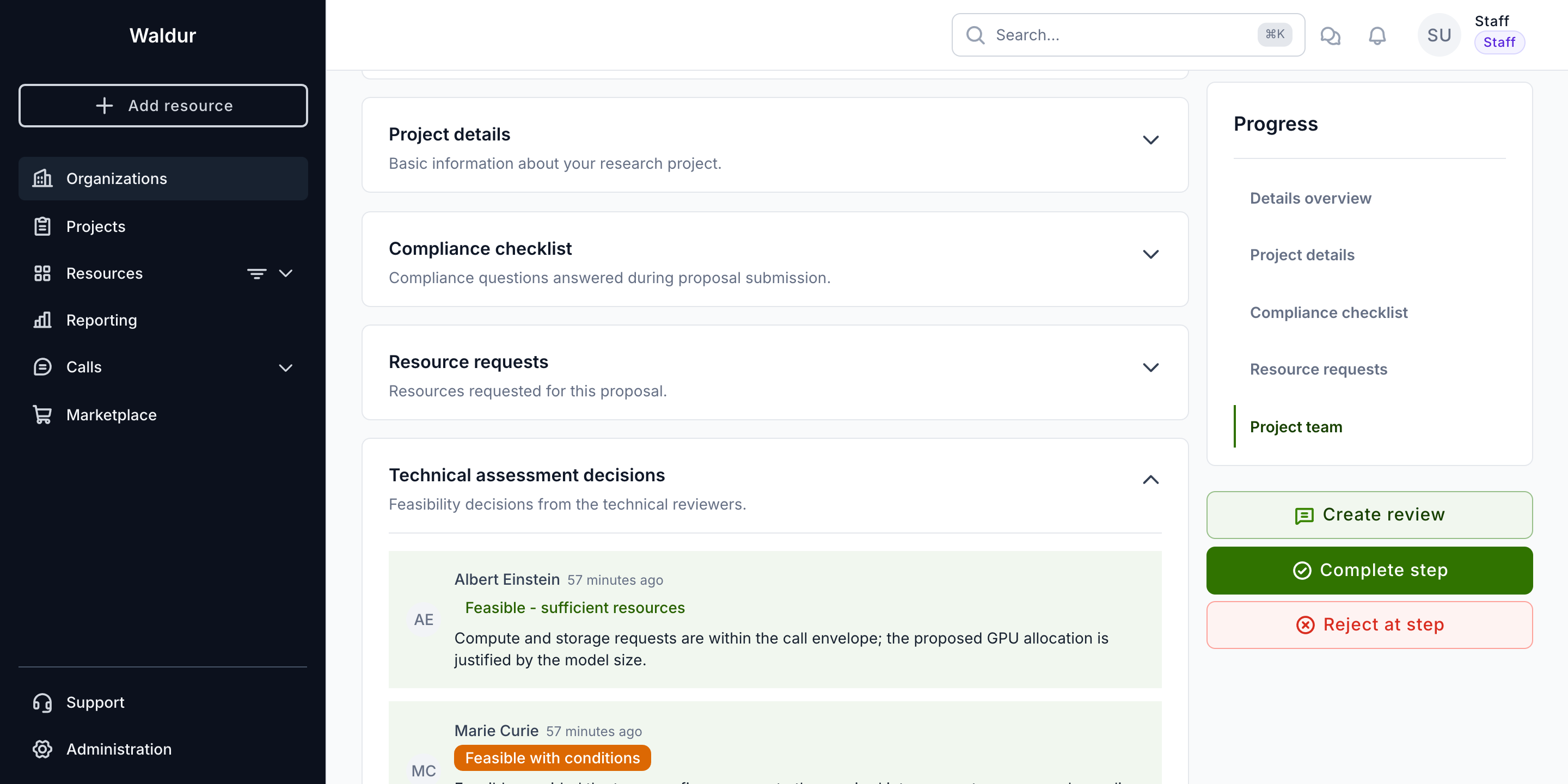Open the notifications bell
Viewport: 1568px width, 784px height.
[x=1377, y=35]
